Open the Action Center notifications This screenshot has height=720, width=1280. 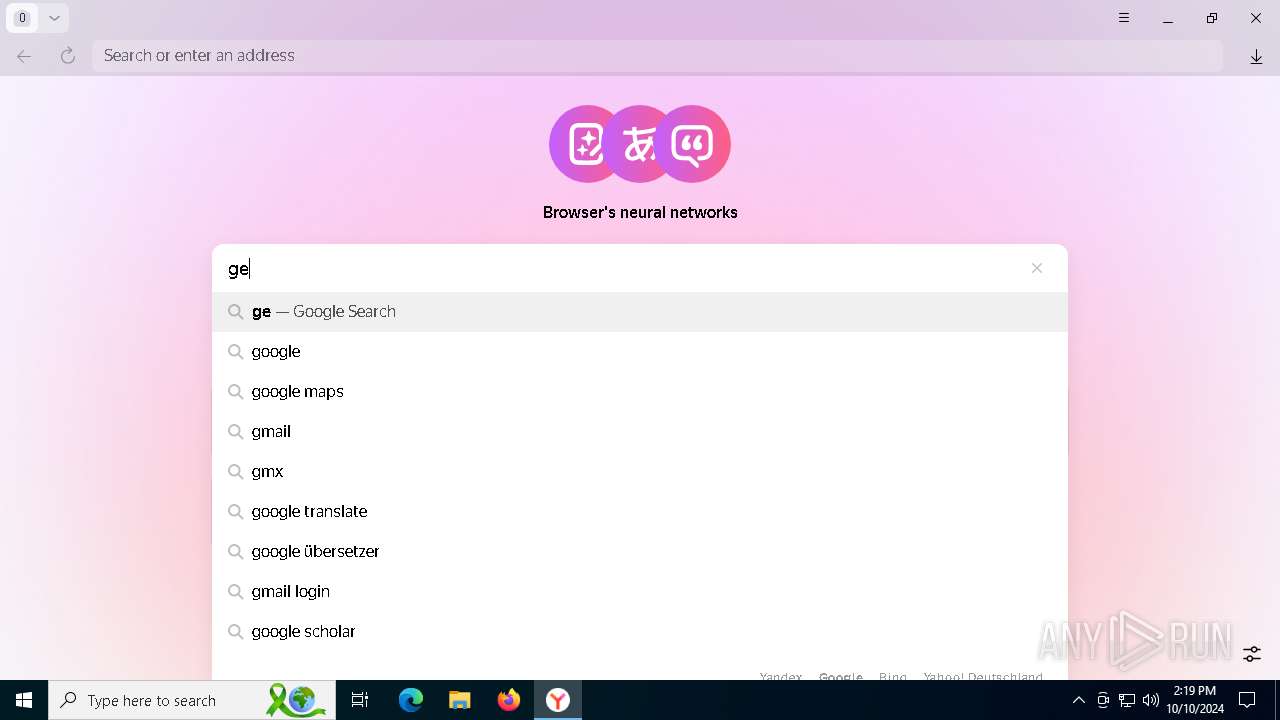click(x=1247, y=700)
